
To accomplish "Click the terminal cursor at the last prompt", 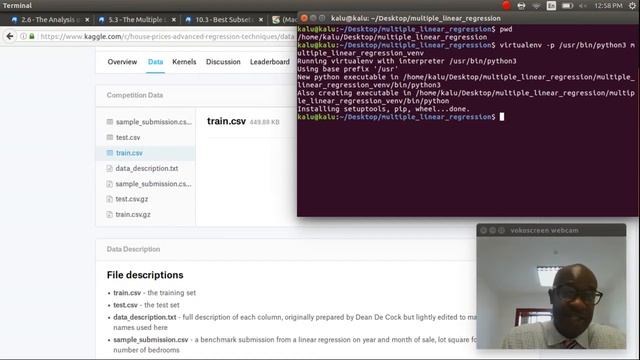I will (x=502, y=117).
